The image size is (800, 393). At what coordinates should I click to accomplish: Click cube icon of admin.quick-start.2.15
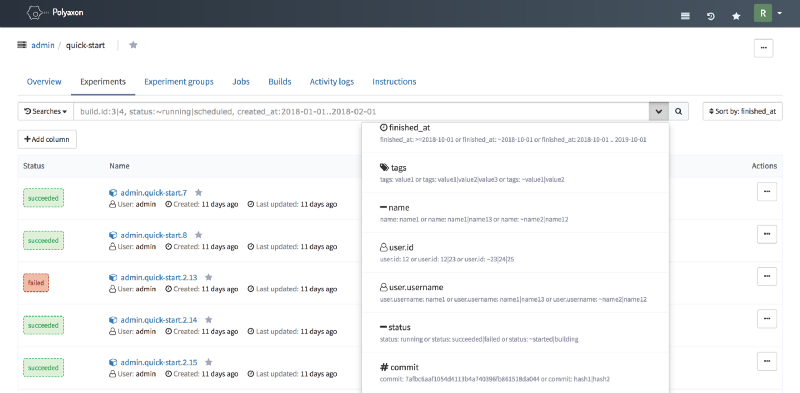[x=113, y=362]
